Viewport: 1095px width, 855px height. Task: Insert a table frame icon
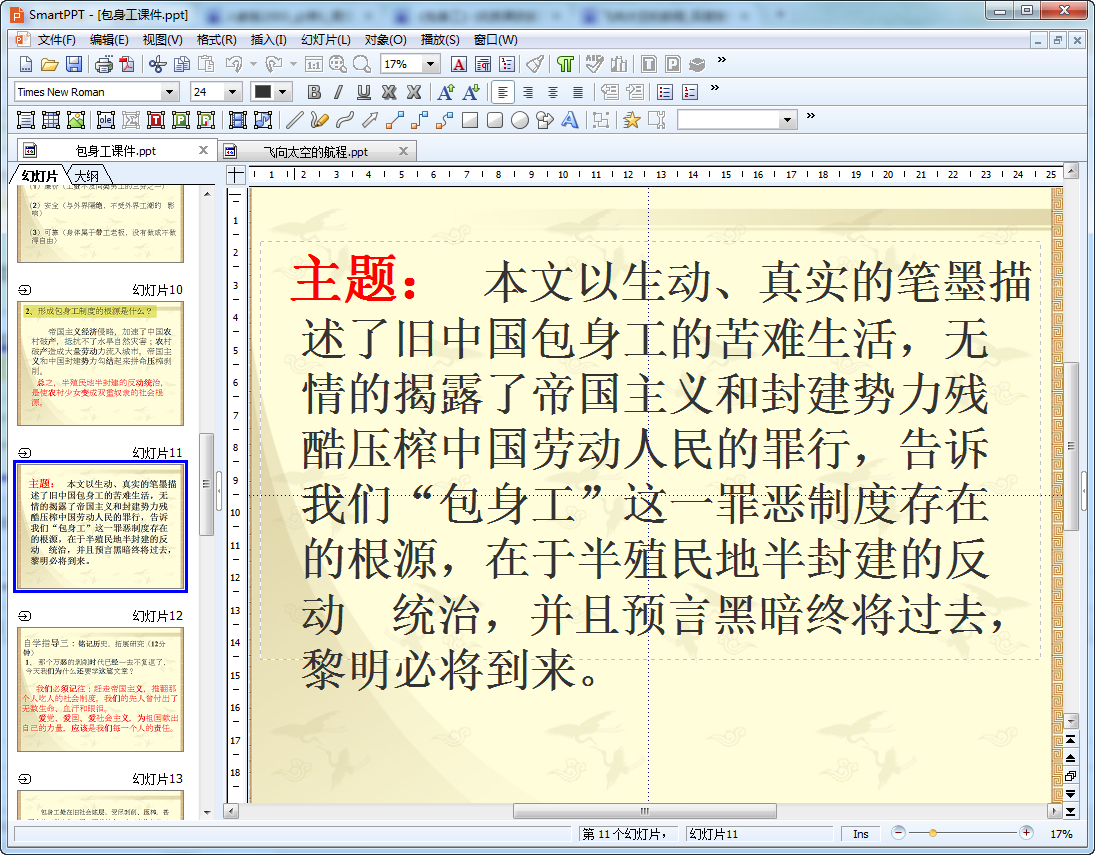click(50, 120)
